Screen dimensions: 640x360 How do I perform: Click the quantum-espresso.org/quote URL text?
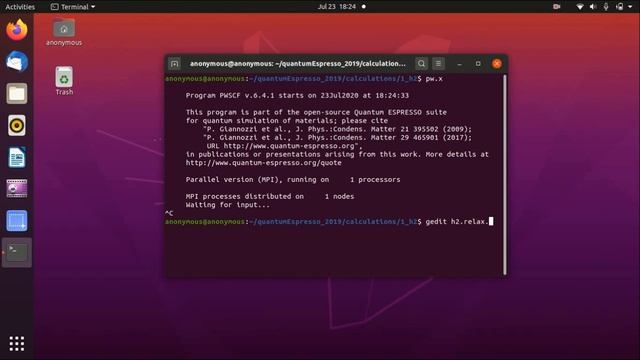coord(264,163)
